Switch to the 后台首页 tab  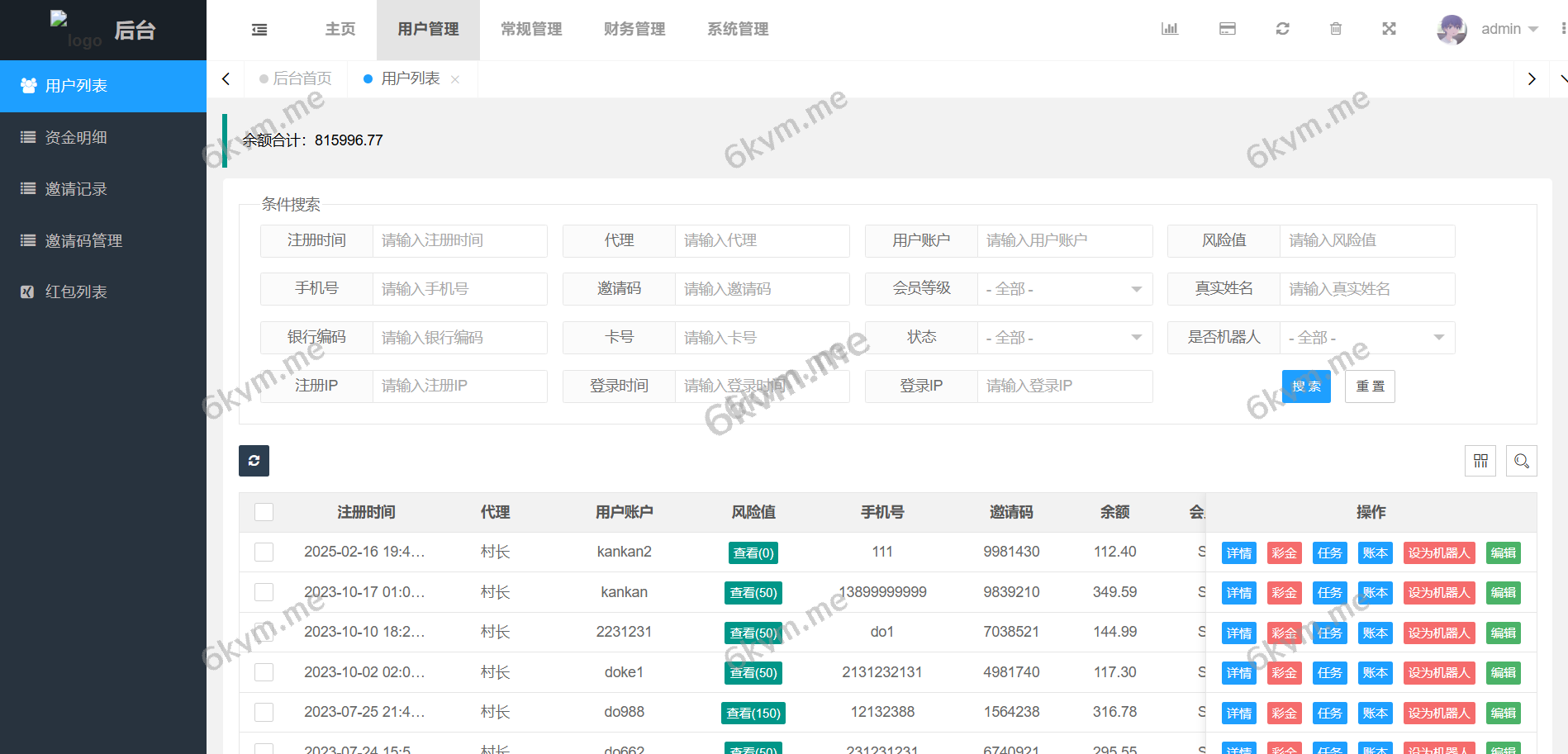click(x=302, y=78)
